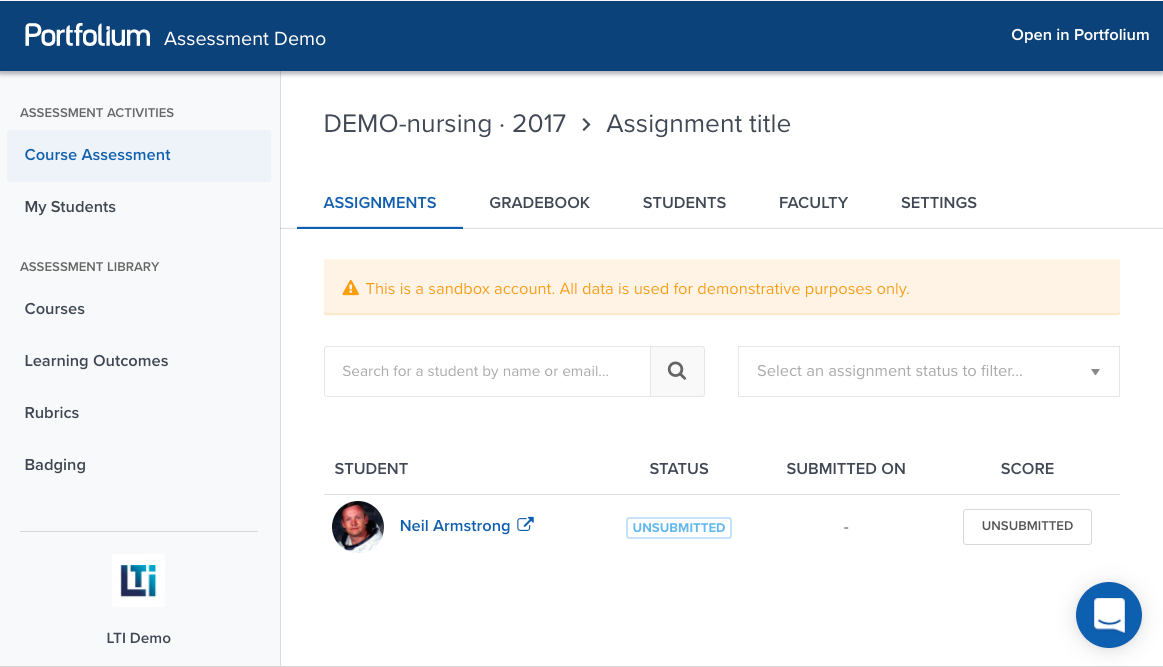This screenshot has width=1163, height=667.
Task: Click the Unsubmitted score button
Action: (x=1027, y=526)
